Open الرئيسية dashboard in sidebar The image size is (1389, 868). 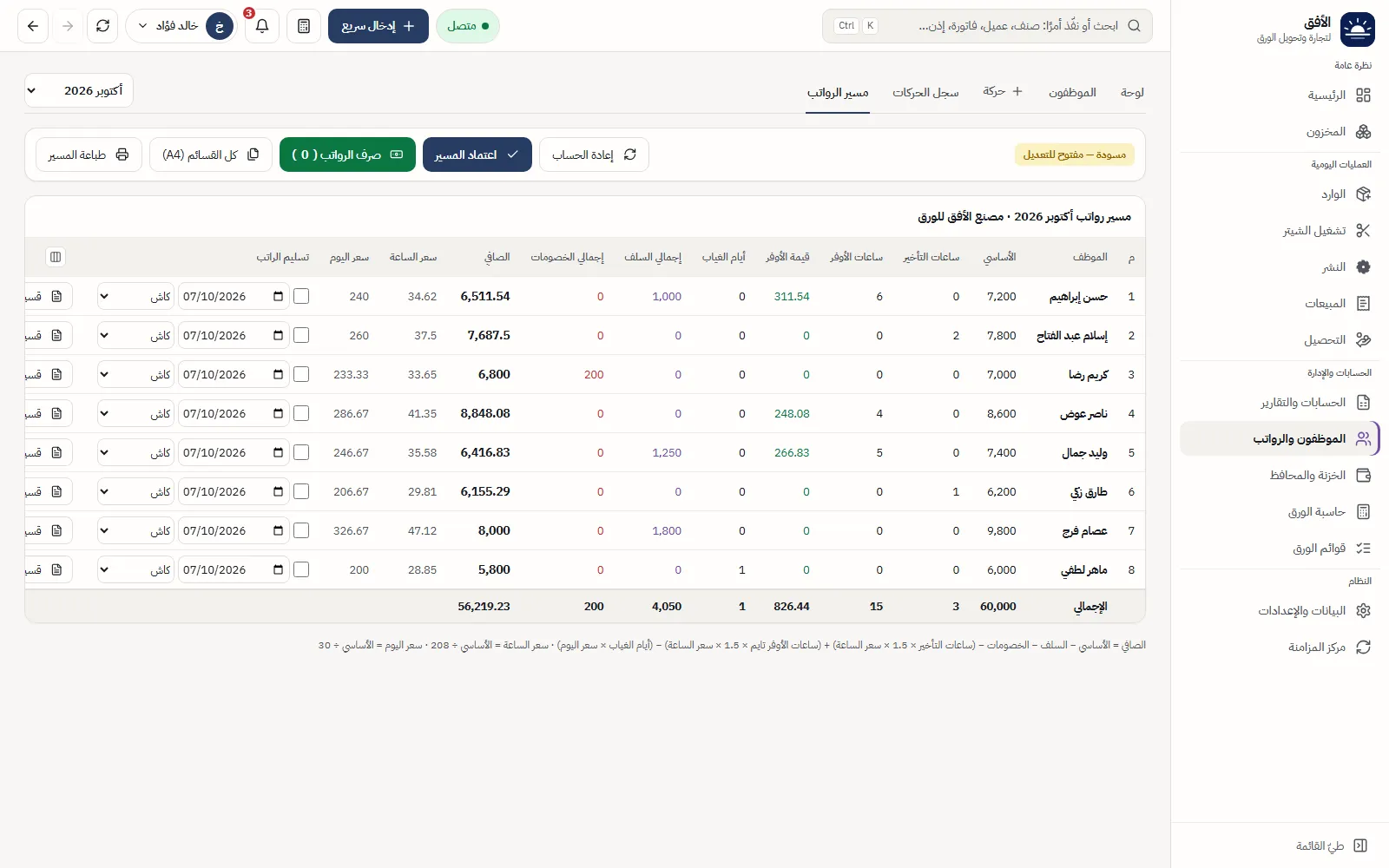point(1280,95)
